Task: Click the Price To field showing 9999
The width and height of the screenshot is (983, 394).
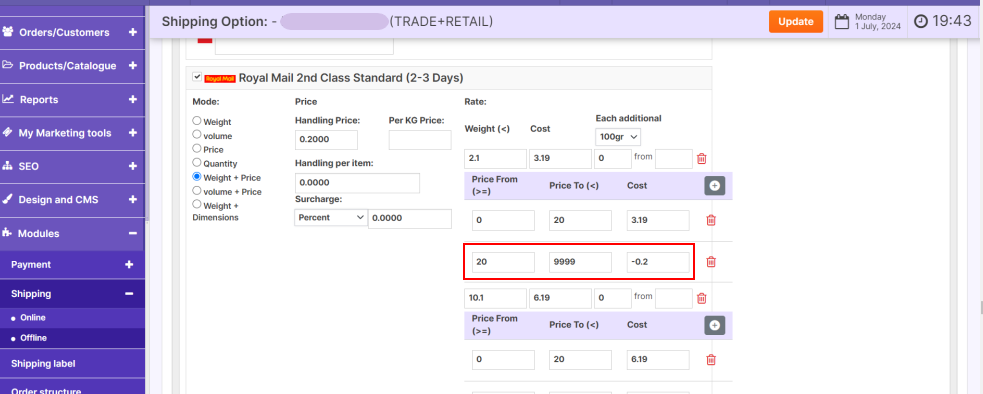Action: coord(581,262)
